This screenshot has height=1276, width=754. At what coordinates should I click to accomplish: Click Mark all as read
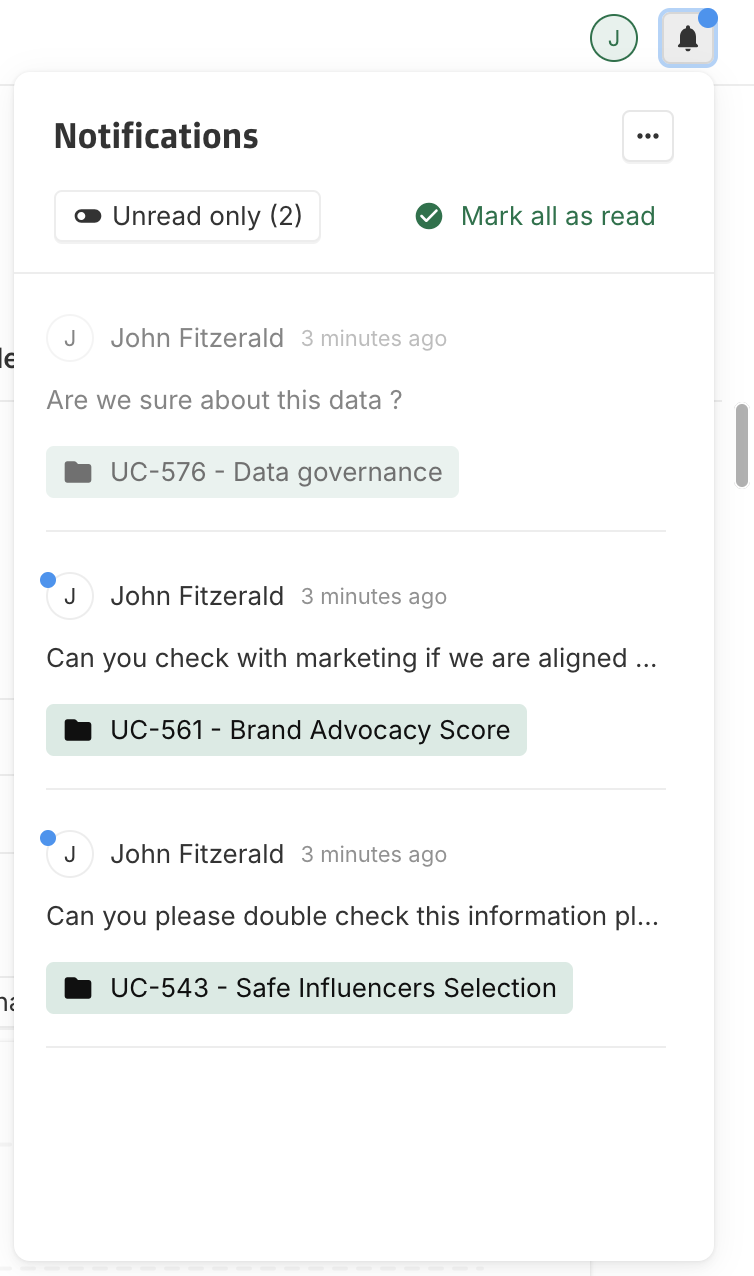point(557,216)
